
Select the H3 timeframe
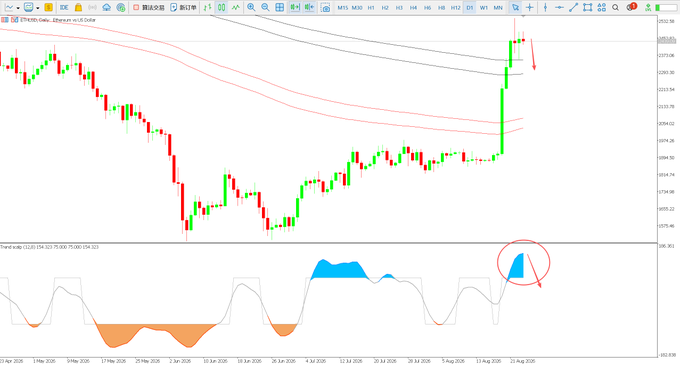click(399, 8)
